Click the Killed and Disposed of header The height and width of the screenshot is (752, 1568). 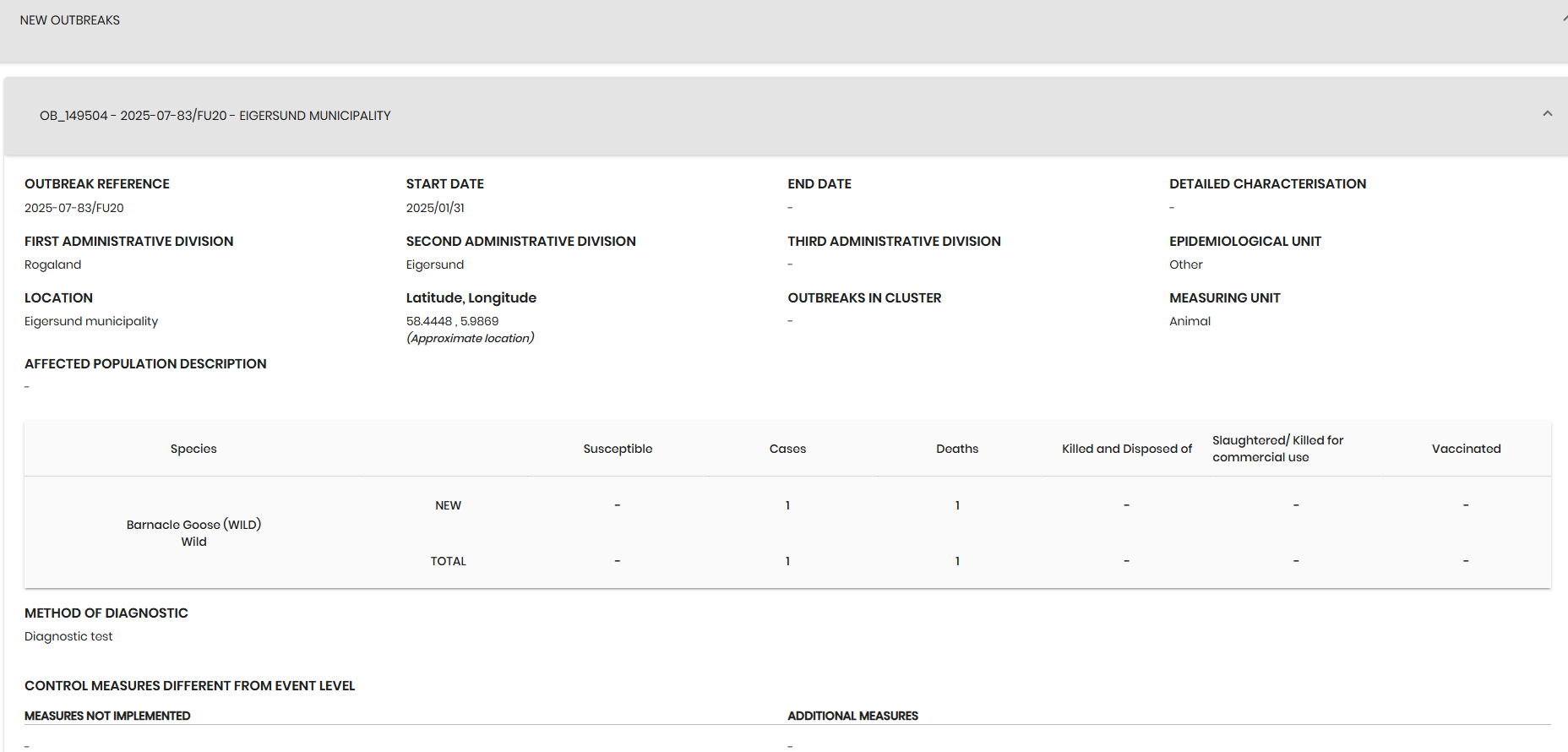point(1126,449)
